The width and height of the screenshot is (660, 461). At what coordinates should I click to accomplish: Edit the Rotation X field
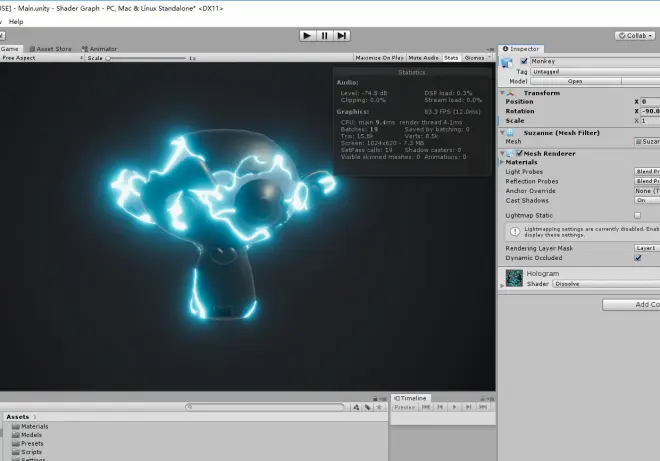click(x=650, y=111)
